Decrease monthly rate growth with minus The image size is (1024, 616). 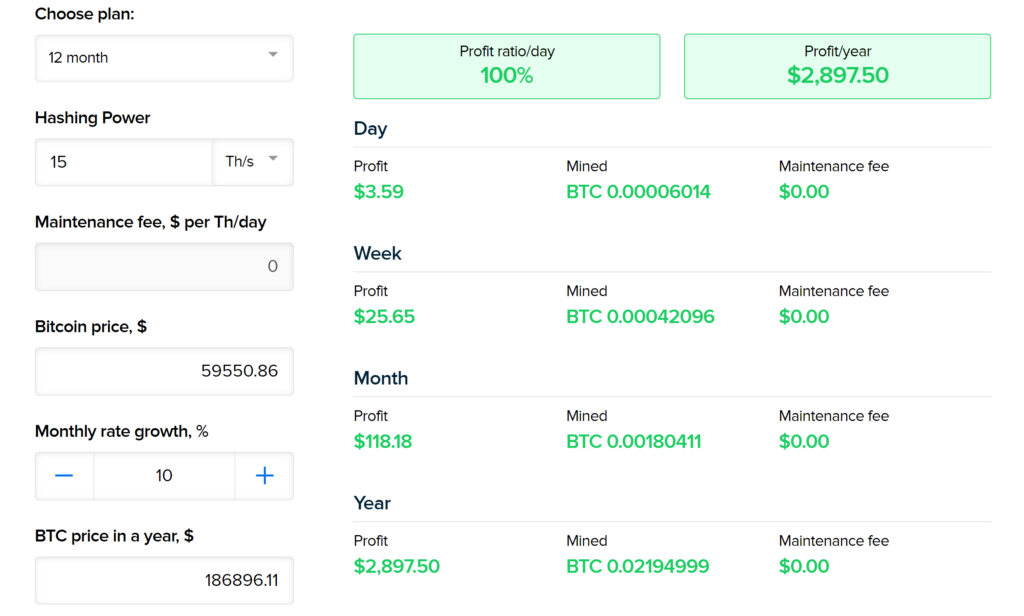pos(64,476)
